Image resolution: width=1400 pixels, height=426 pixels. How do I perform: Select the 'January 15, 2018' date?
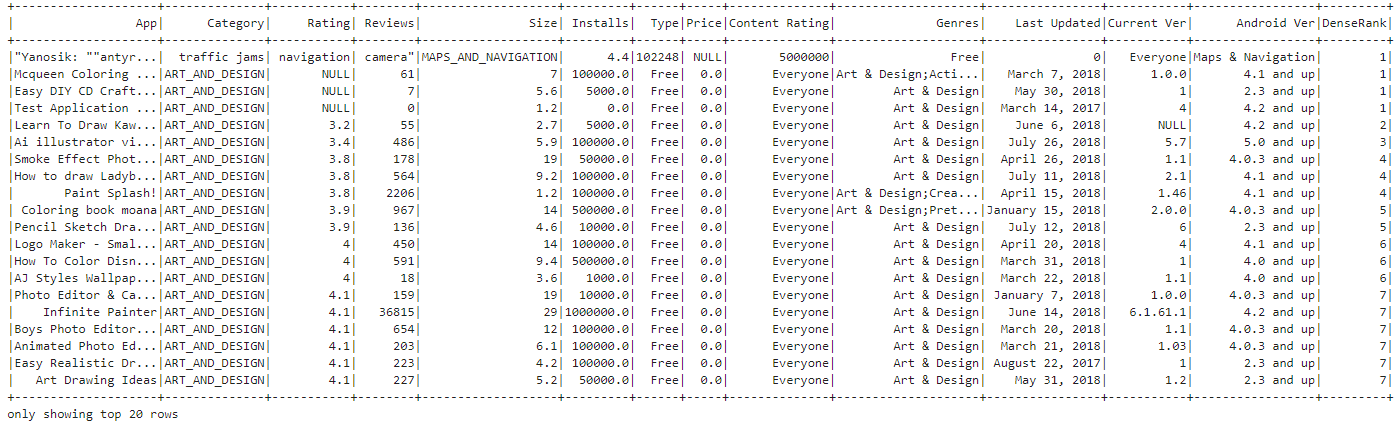(1041, 210)
